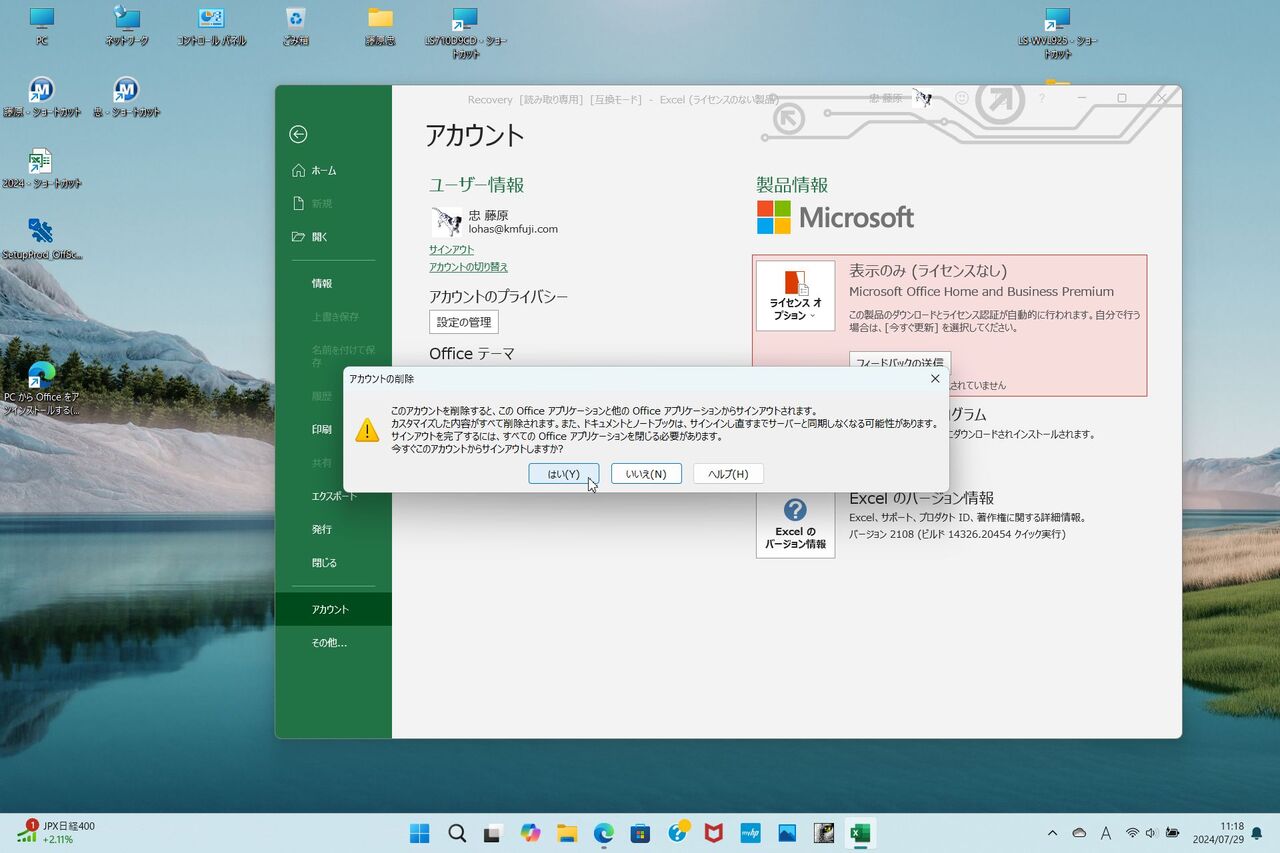The image size is (1280, 853).
Task: Select the LS-WVL925 shortcut icon
Action: pyautogui.click(x=1057, y=32)
